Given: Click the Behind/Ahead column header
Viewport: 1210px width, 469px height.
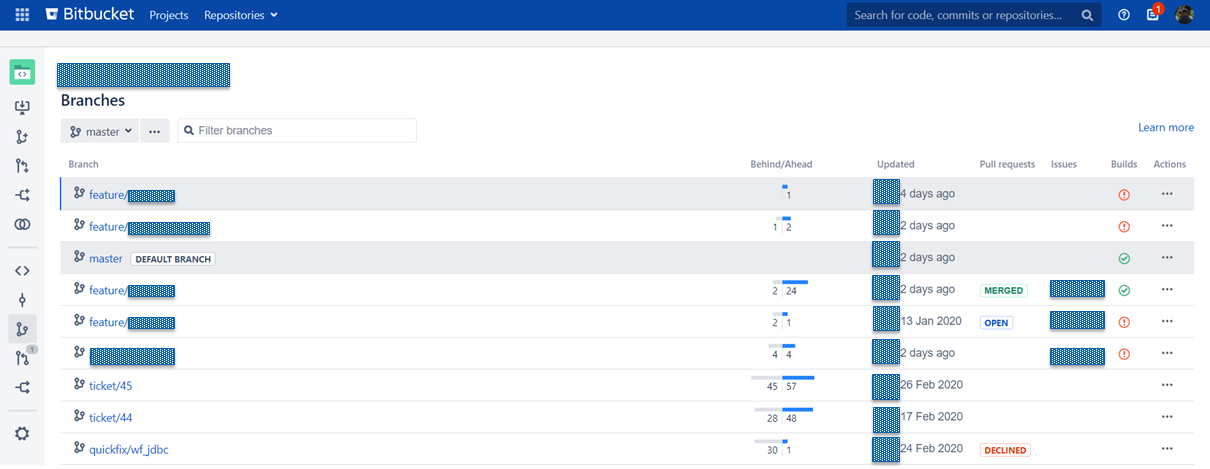Looking at the screenshot, I should [x=782, y=164].
